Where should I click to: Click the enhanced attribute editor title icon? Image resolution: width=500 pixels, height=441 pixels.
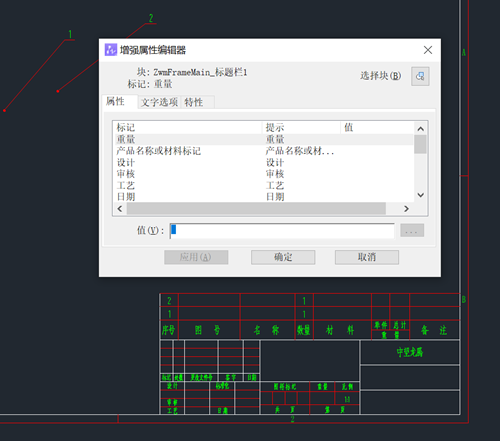point(111,50)
